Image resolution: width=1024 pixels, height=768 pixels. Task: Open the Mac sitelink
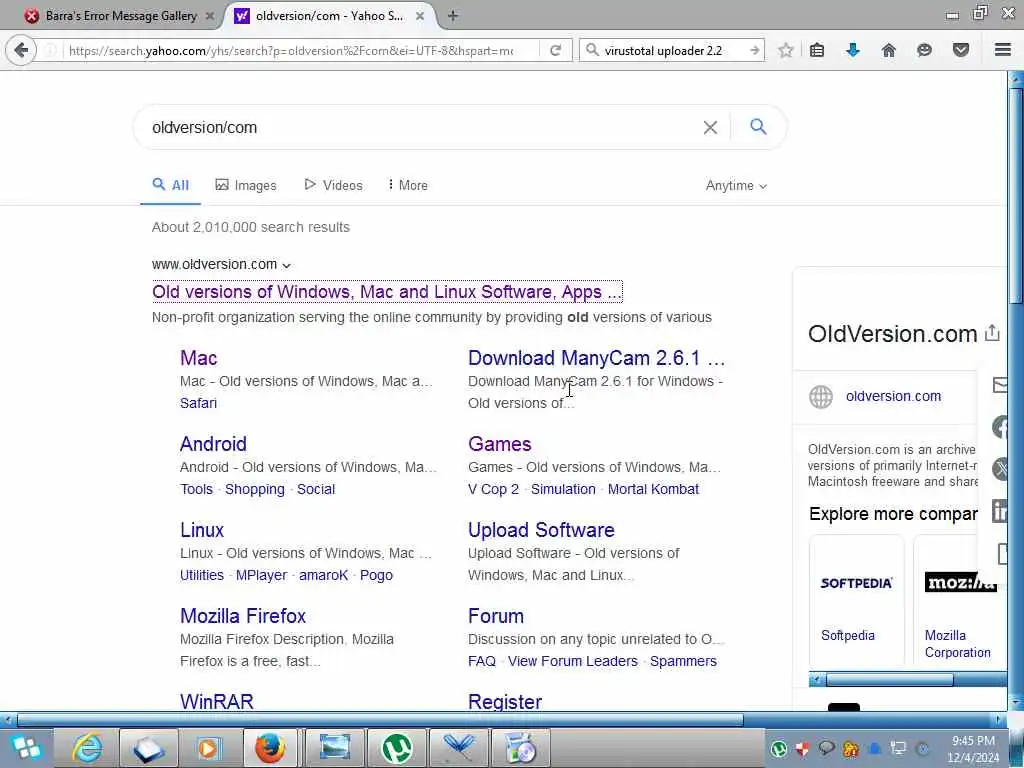click(x=199, y=358)
